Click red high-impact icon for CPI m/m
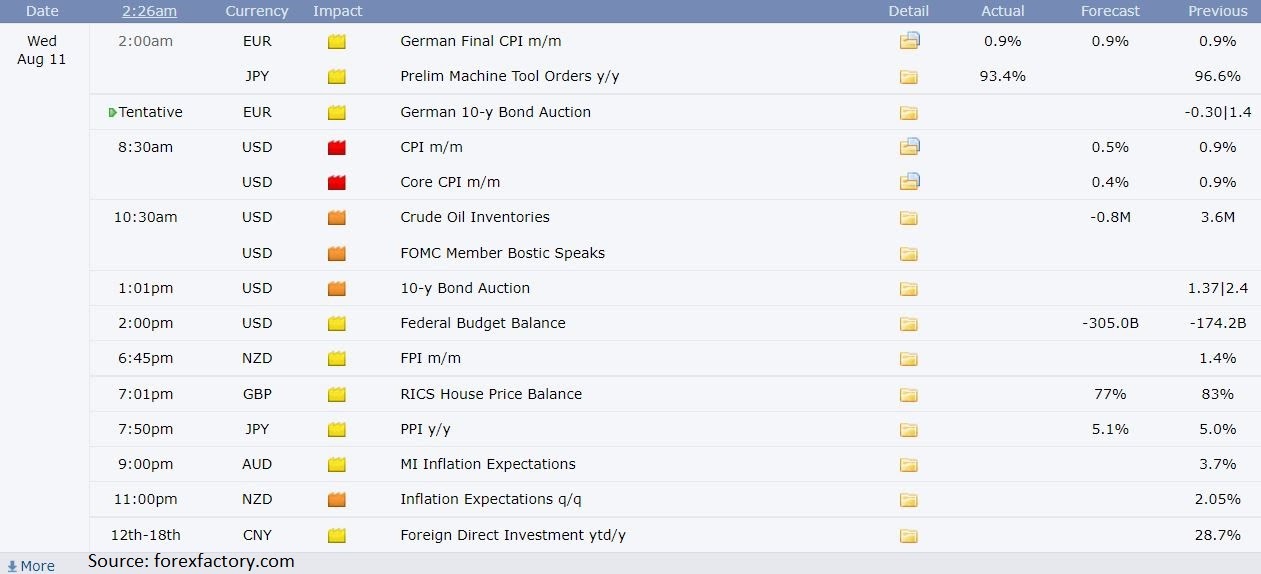Screen dimensions: 1261x574 pyautogui.click(x=337, y=147)
